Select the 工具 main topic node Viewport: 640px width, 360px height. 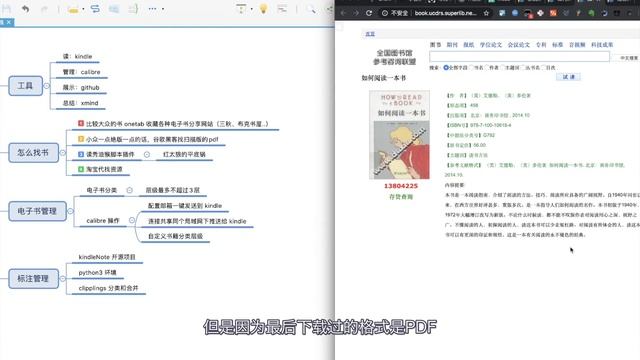click(x=25, y=86)
